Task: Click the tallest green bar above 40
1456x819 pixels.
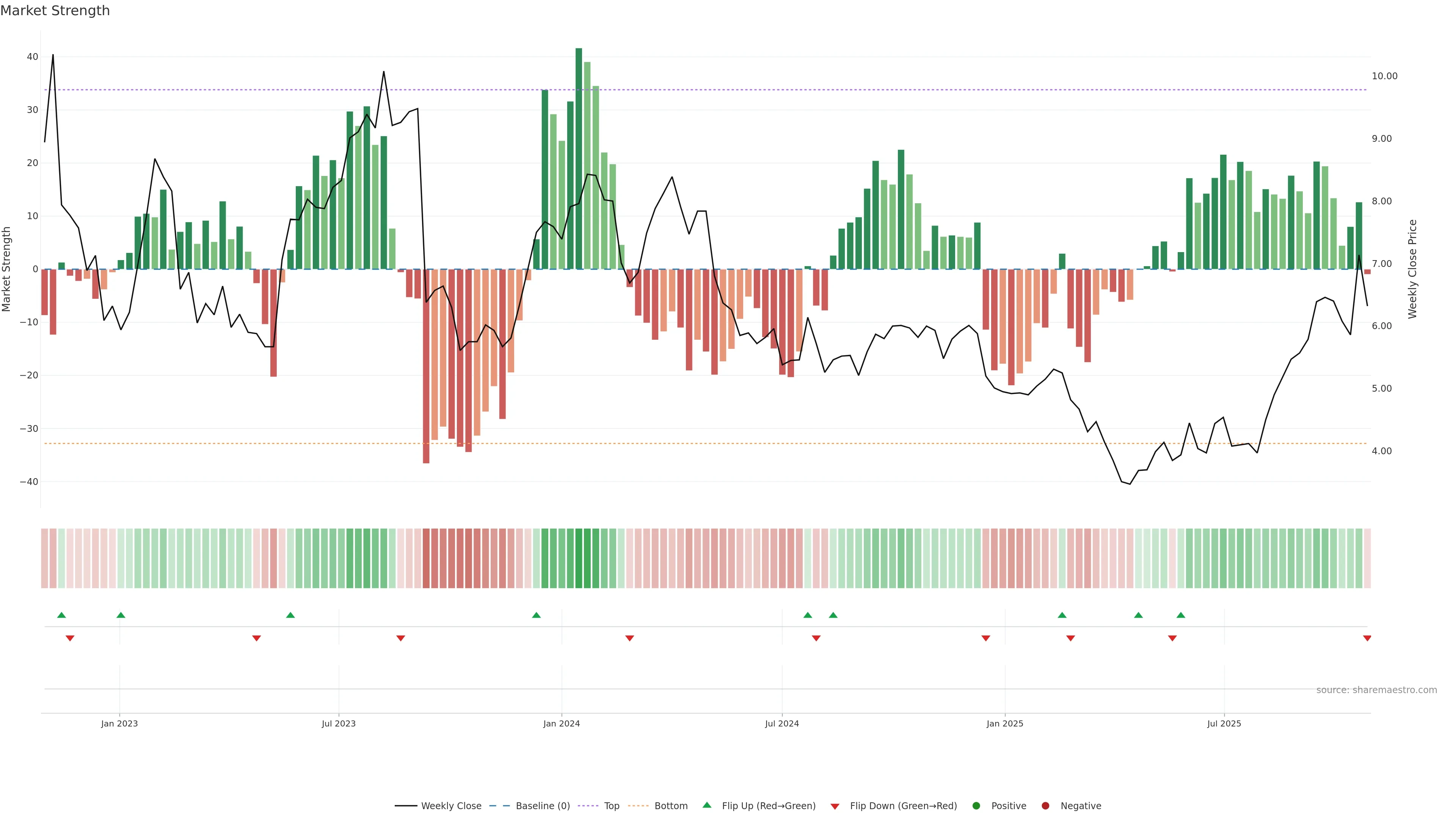Action: click(x=579, y=158)
